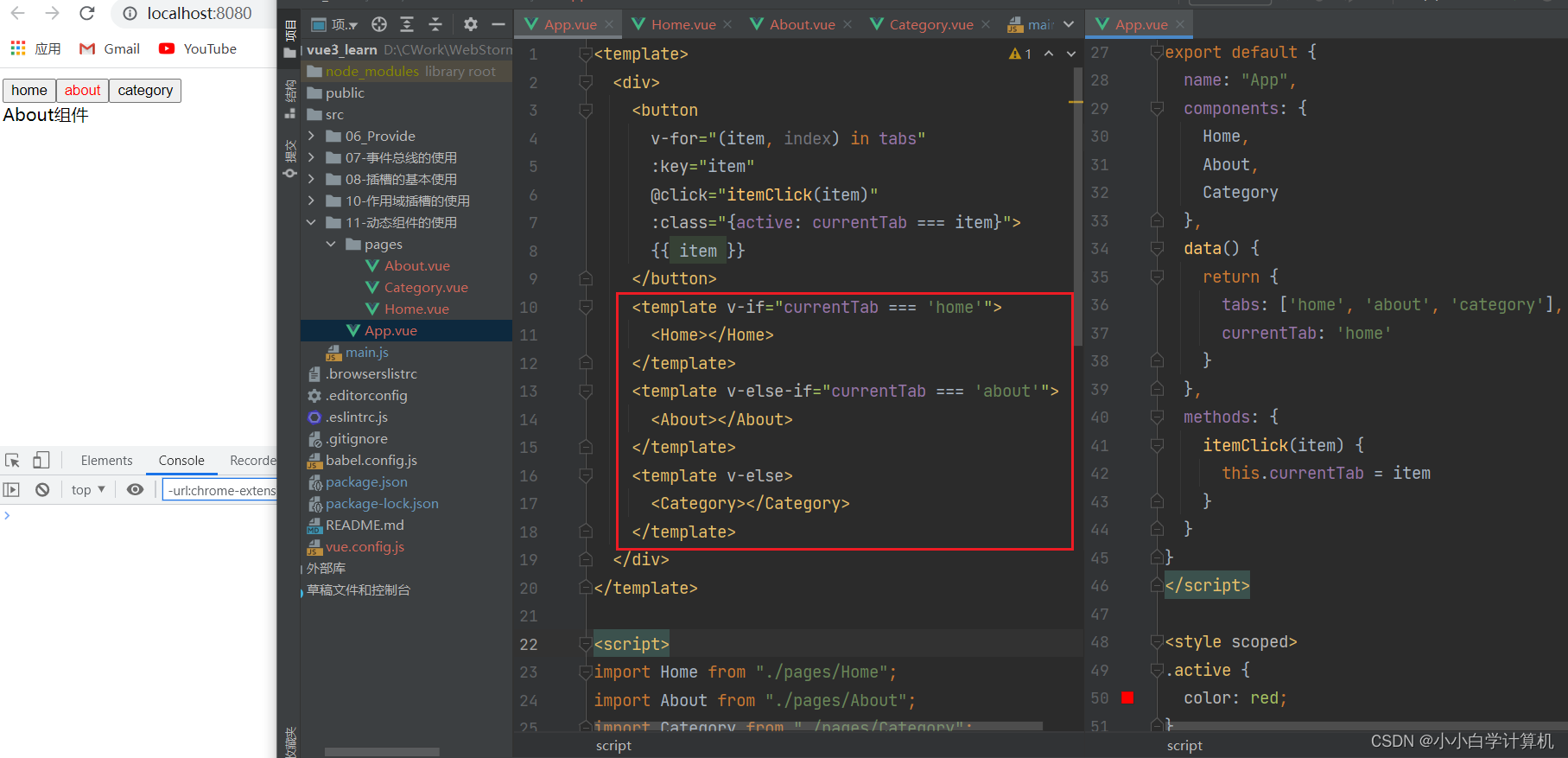Activate the DevTools inspect element tool

pyautogui.click(x=12, y=461)
